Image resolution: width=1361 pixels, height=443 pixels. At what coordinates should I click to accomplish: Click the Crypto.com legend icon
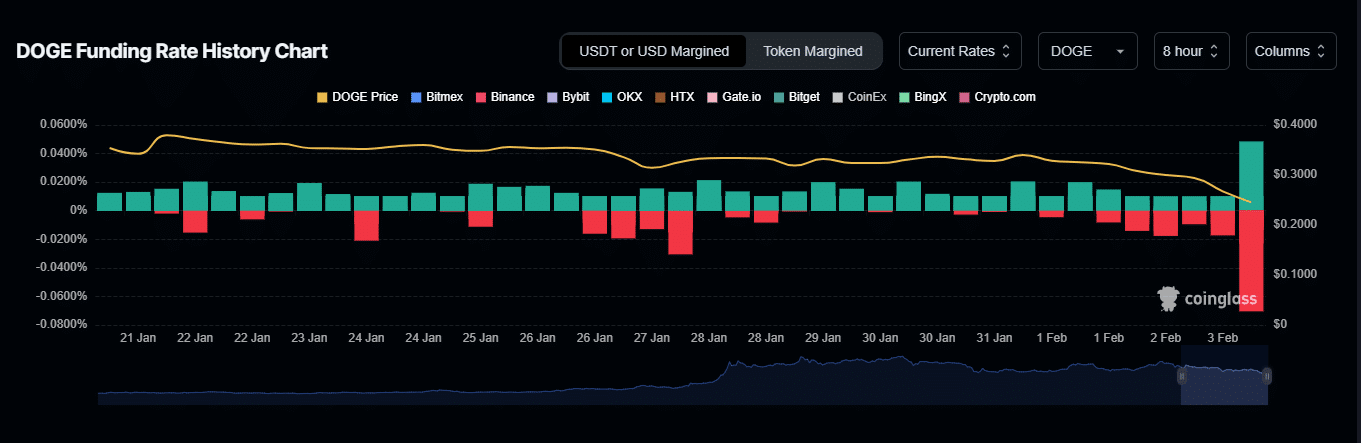pyautogui.click(x=964, y=97)
